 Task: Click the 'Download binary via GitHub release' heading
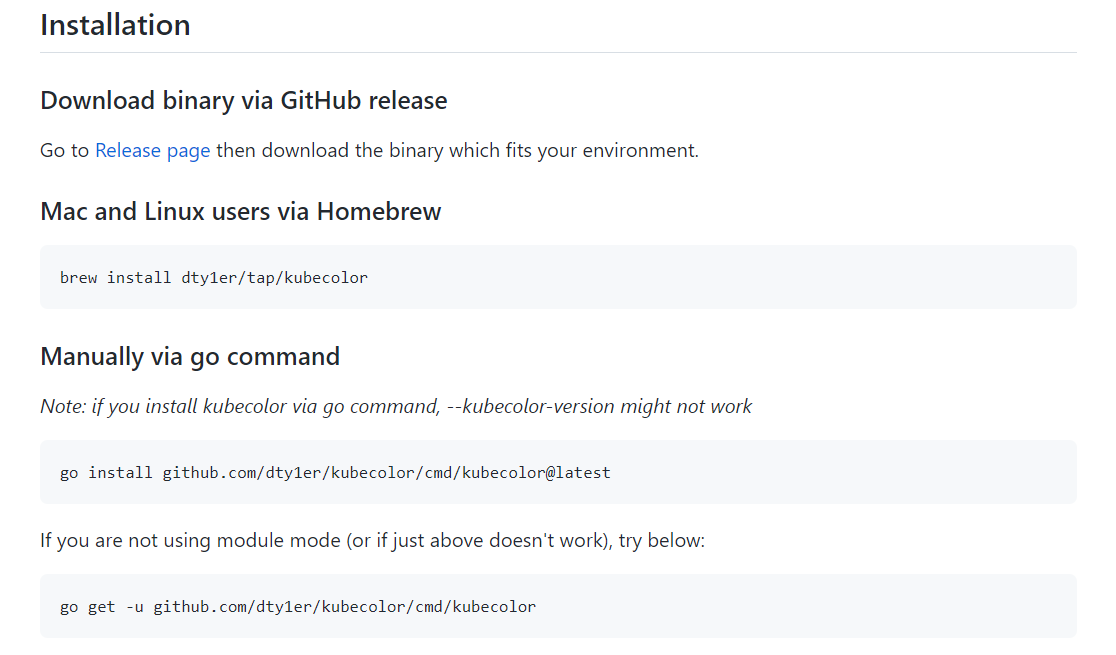[x=243, y=101]
